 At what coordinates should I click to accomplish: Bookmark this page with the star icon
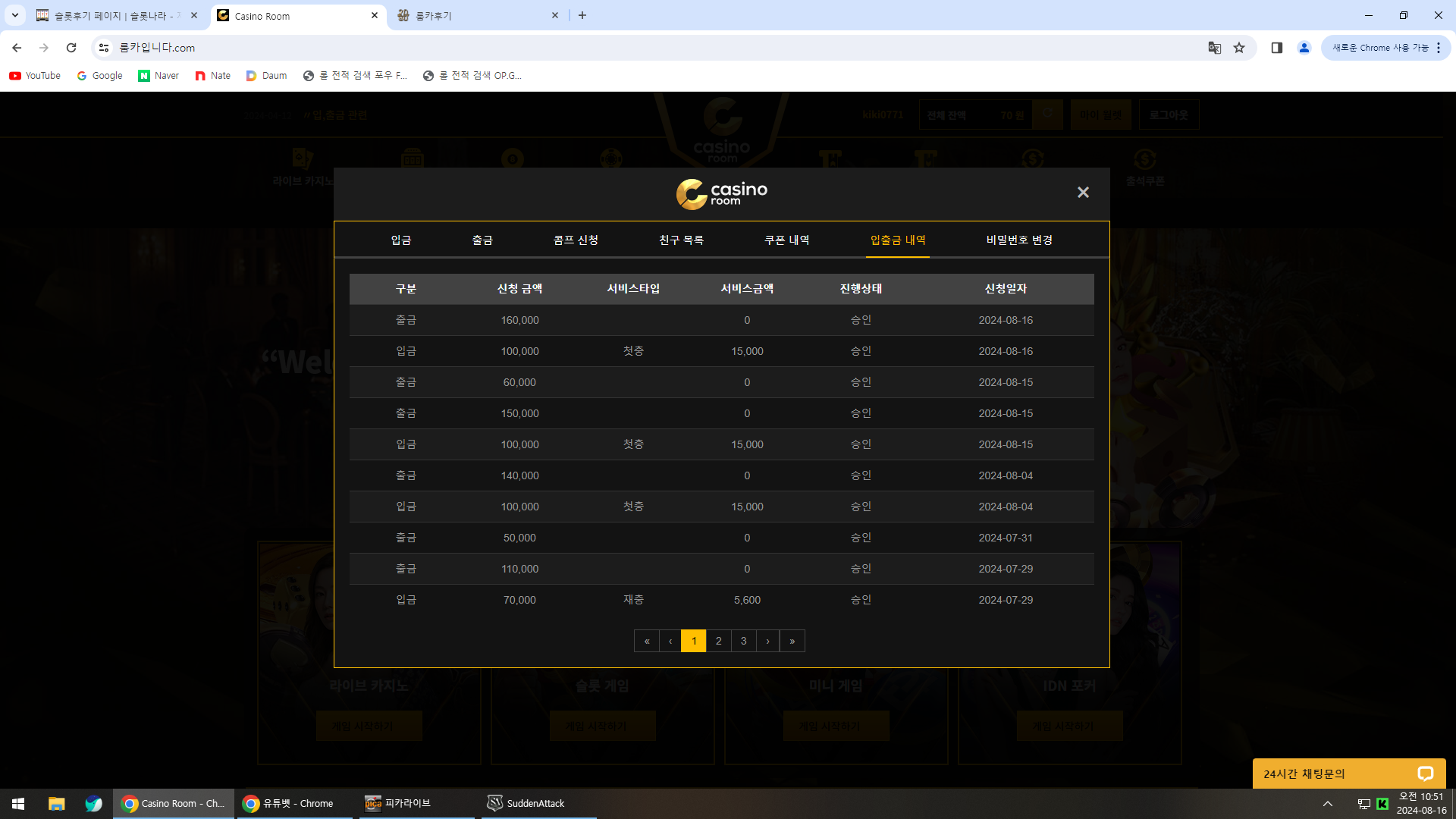point(1239,48)
